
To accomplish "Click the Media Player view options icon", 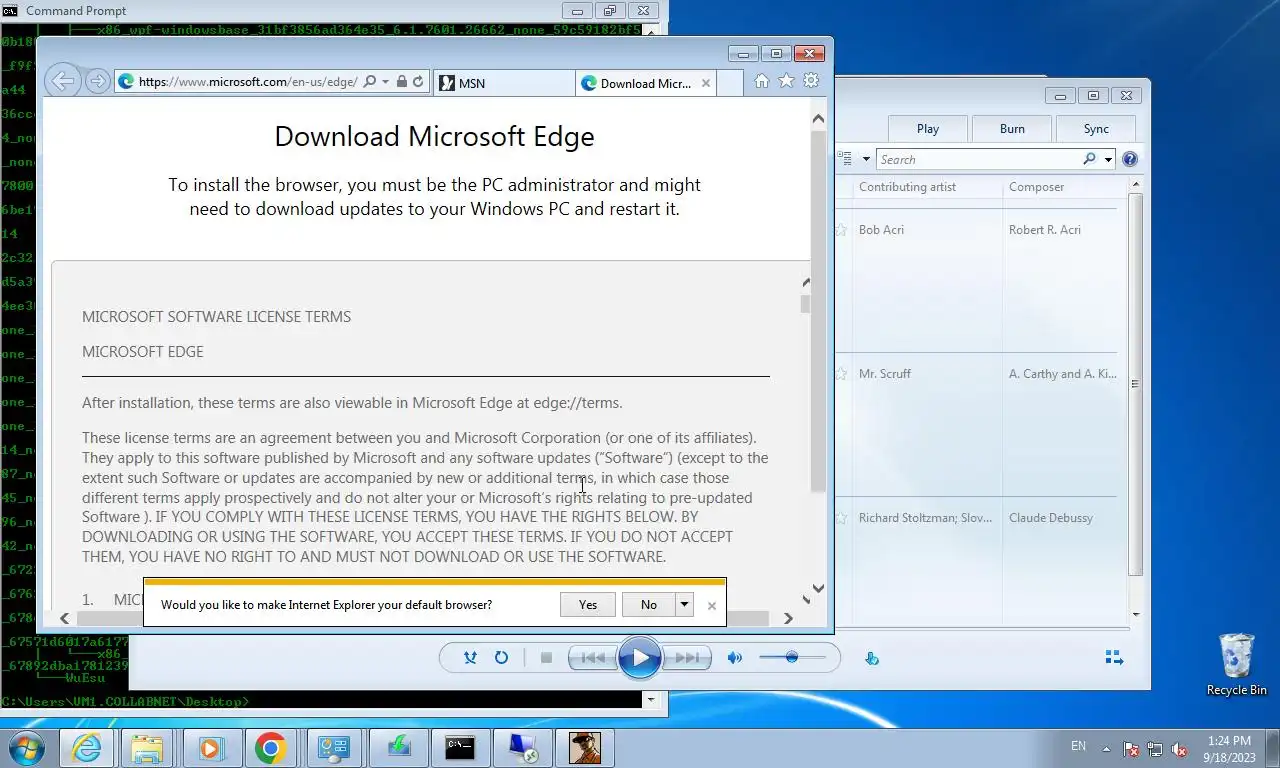I will (x=844, y=159).
